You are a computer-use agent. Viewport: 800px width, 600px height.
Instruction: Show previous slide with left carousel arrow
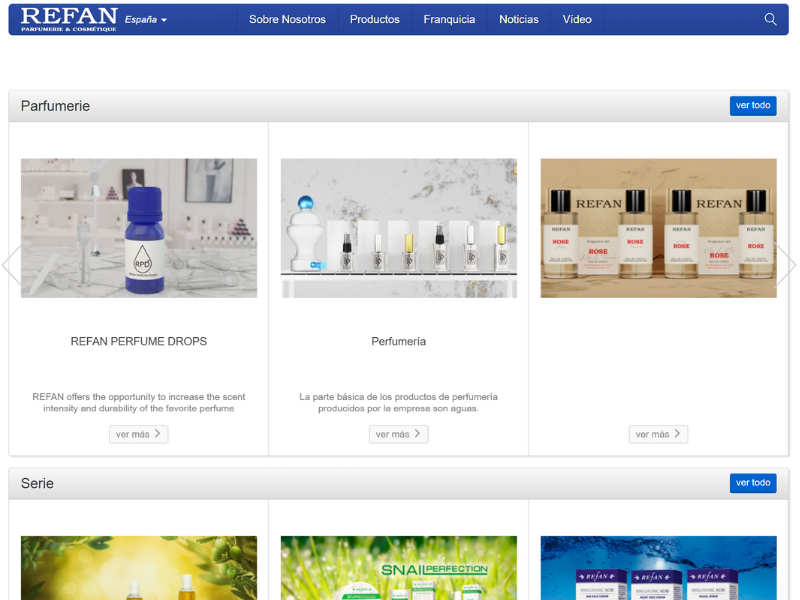pyautogui.click(x=11, y=265)
